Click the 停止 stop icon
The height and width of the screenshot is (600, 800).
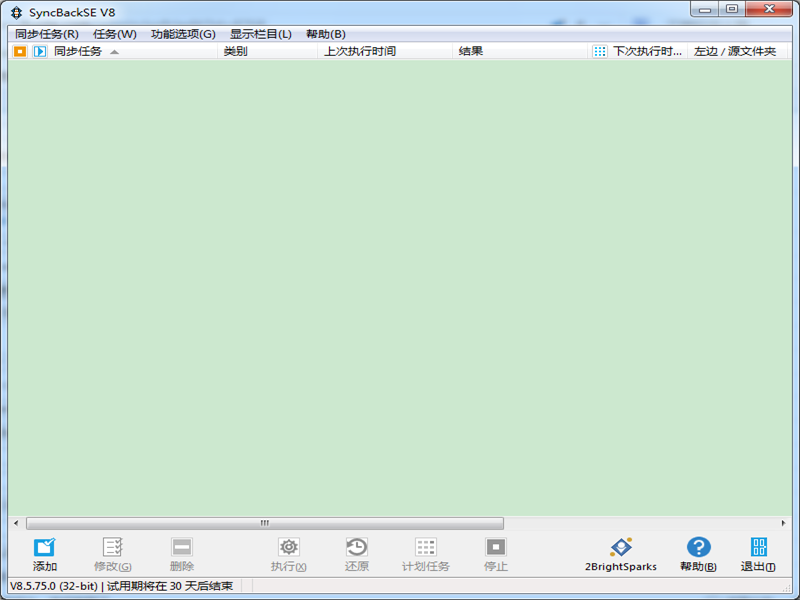[495, 547]
